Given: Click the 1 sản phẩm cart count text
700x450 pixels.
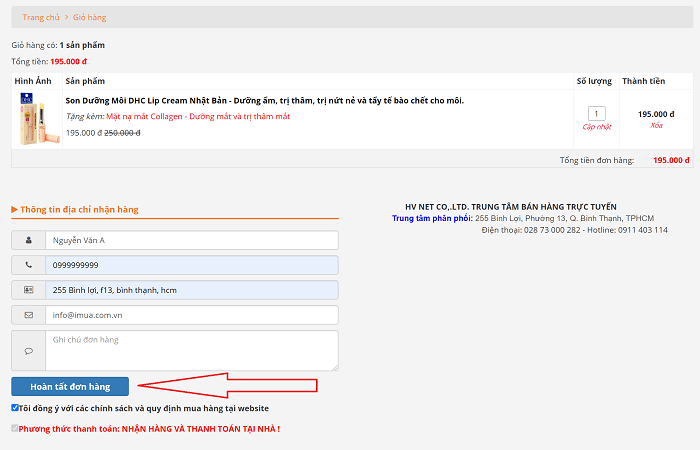Looking at the screenshot, I should 82,45.
